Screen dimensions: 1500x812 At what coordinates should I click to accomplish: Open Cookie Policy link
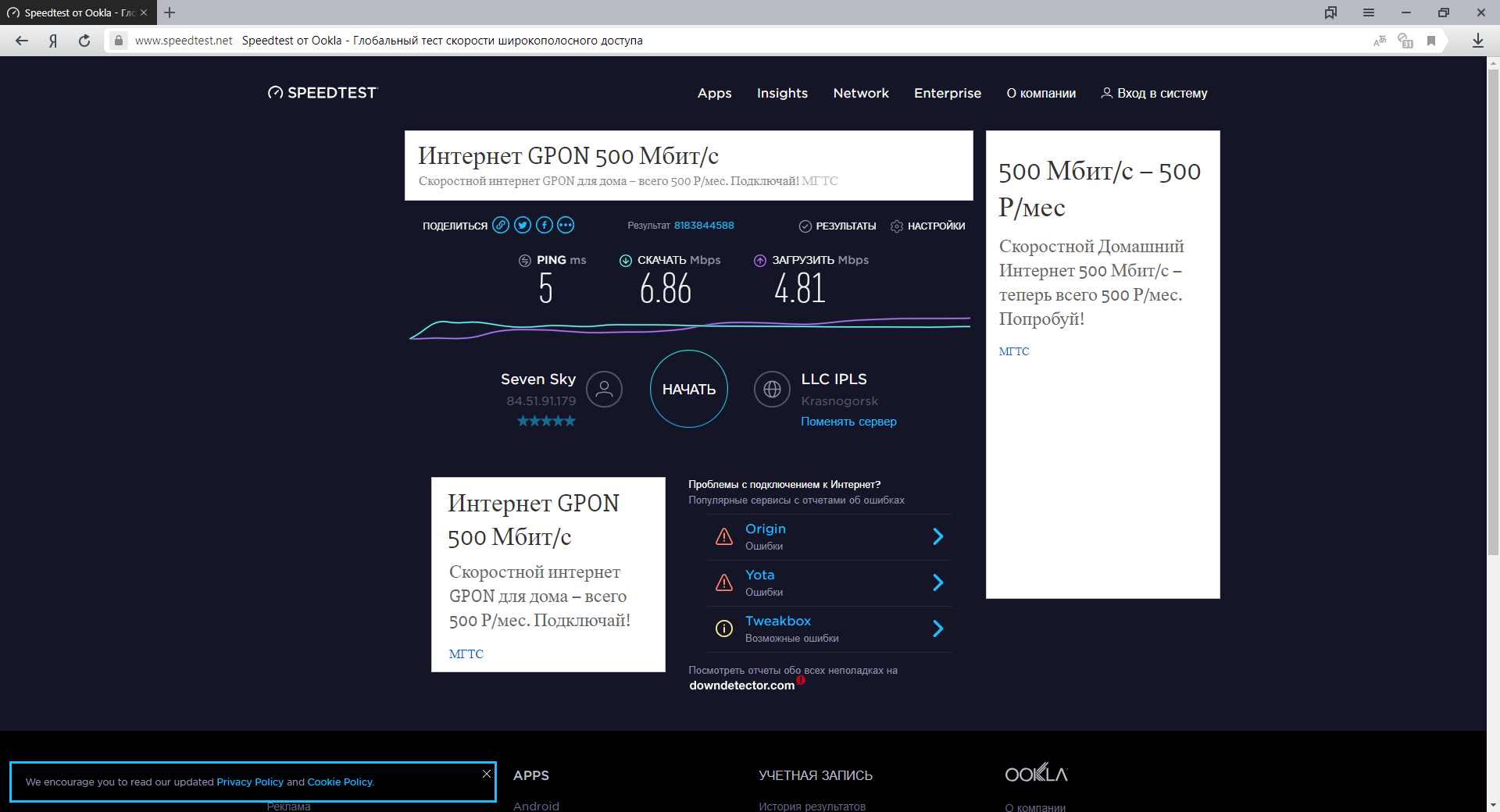coord(340,782)
